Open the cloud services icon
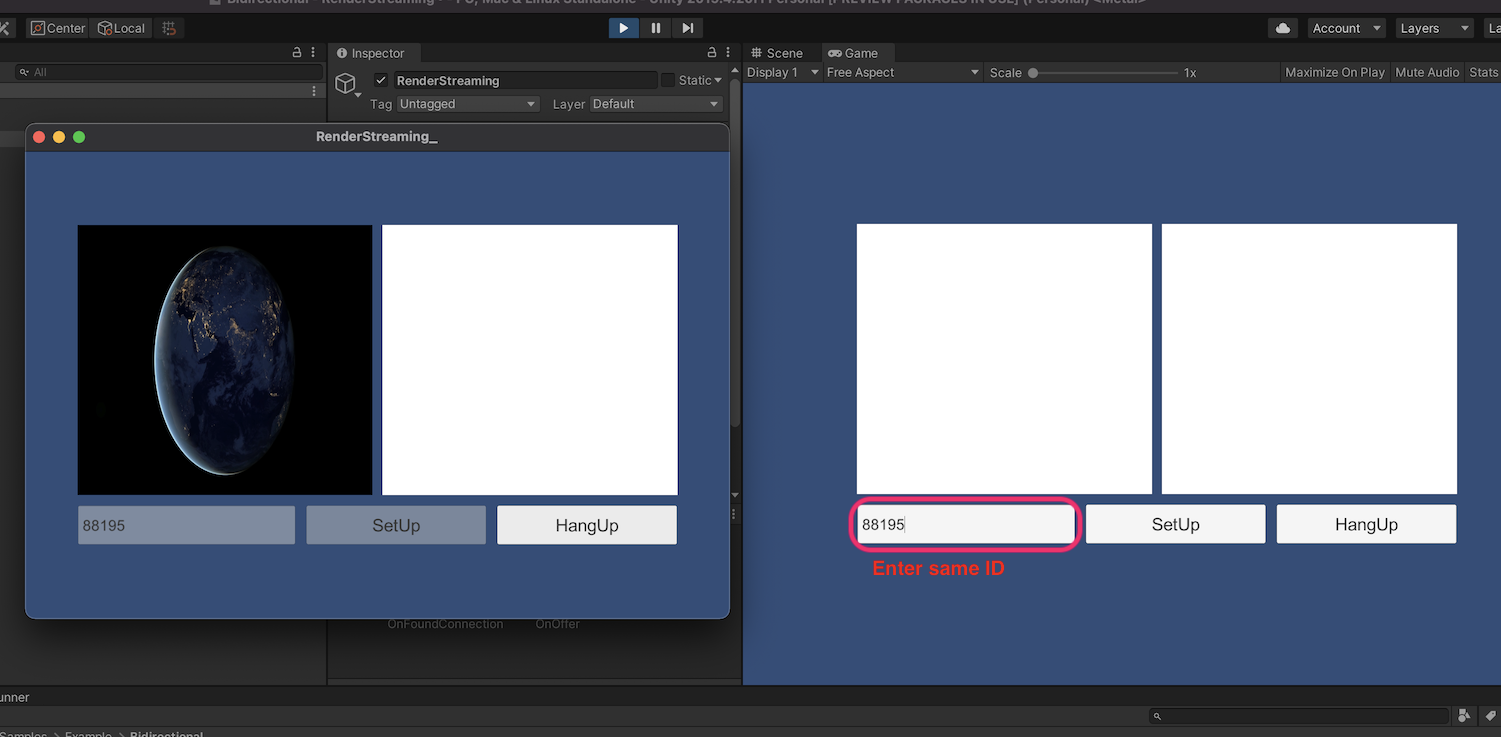Viewport: 1501px width, 737px height. click(x=1283, y=28)
